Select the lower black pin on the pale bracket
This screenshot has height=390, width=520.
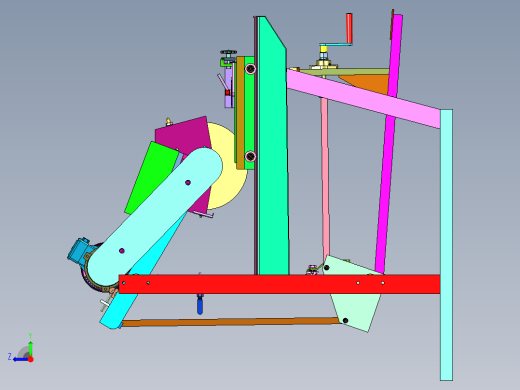pos(345,320)
